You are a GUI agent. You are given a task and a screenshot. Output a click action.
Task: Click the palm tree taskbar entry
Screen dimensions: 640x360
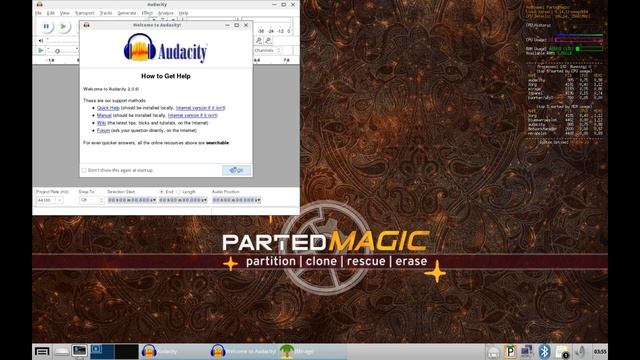[313, 351]
